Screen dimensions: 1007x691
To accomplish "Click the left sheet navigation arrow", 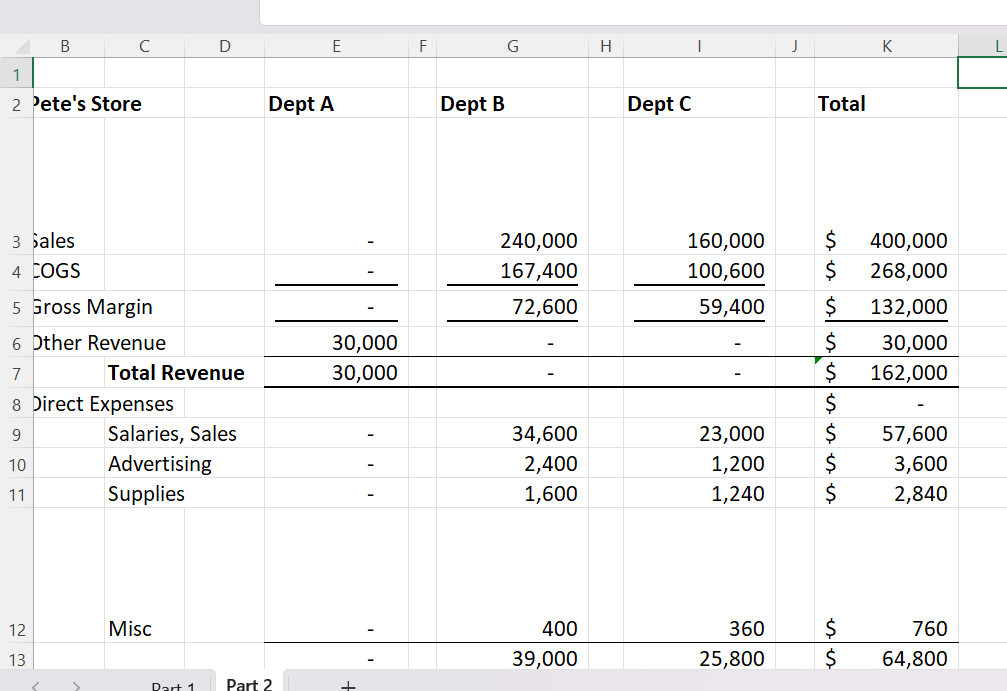I will pyautogui.click(x=34, y=684).
